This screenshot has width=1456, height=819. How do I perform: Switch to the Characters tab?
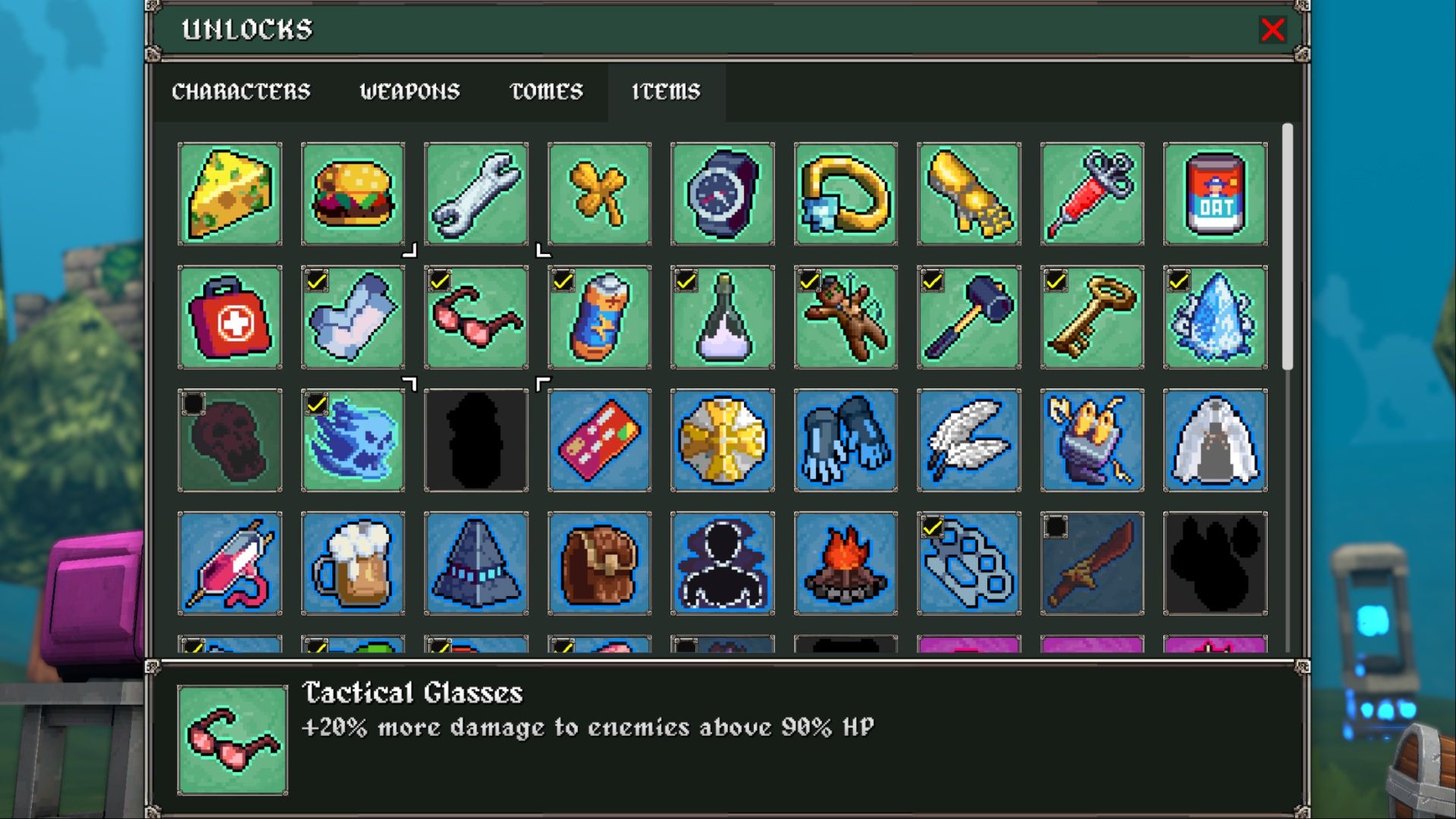[x=241, y=92]
